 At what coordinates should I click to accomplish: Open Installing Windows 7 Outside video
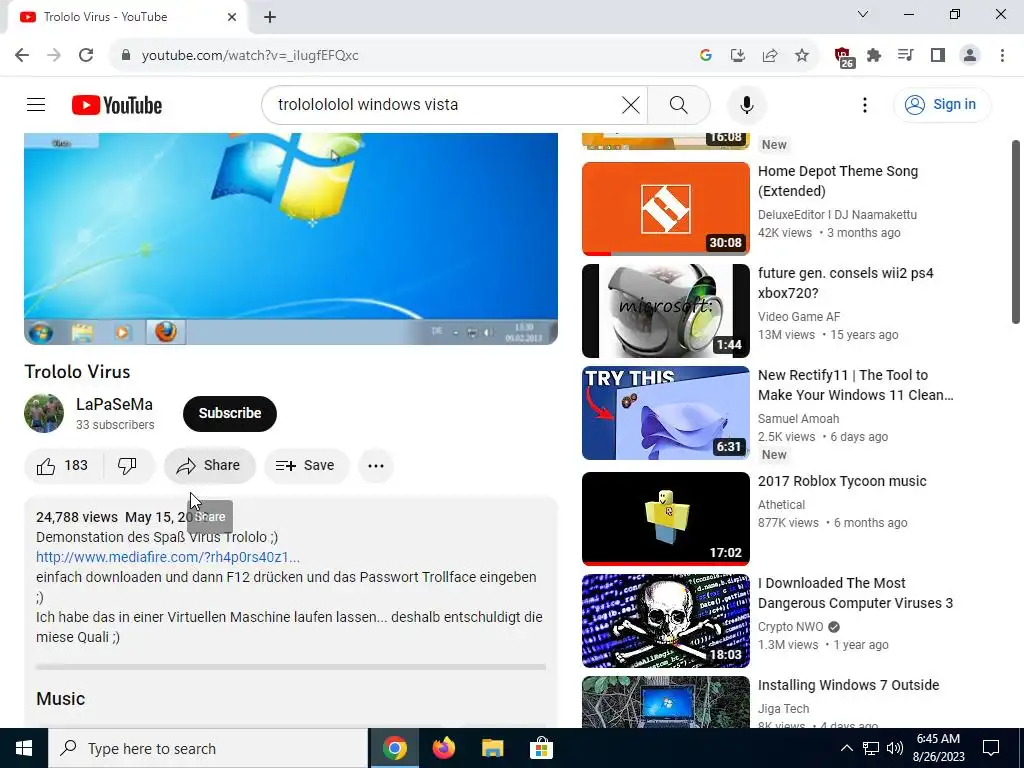[848, 685]
